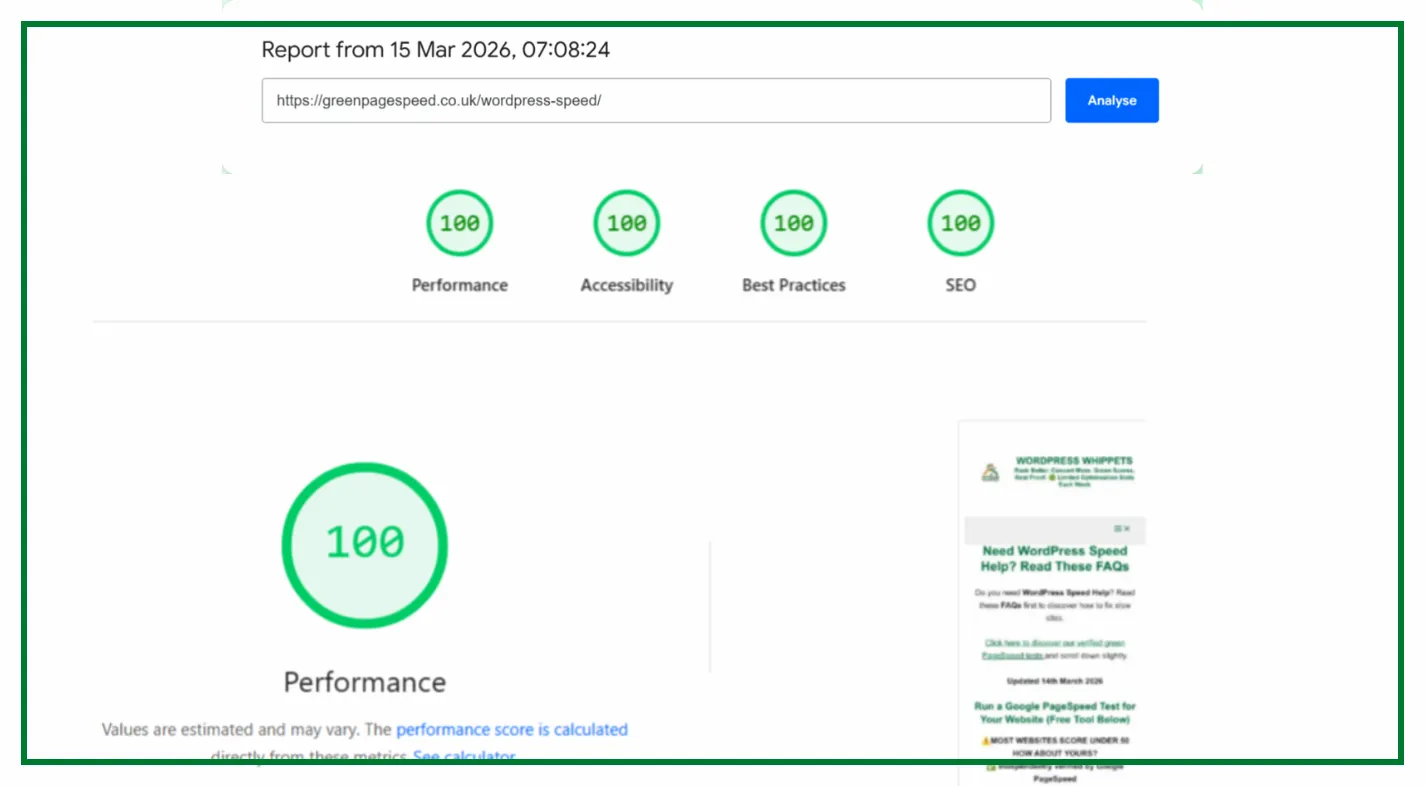Click the SEO 100 score circle

[960, 223]
